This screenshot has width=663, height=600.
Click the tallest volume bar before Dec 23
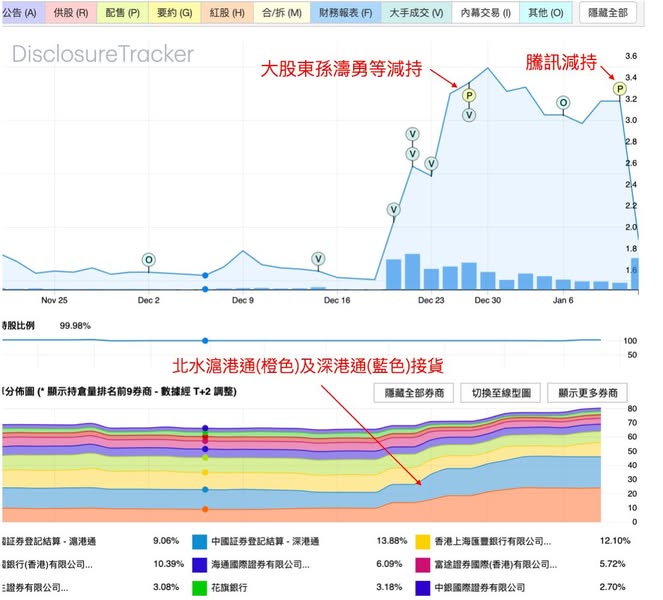click(x=412, y=271)
